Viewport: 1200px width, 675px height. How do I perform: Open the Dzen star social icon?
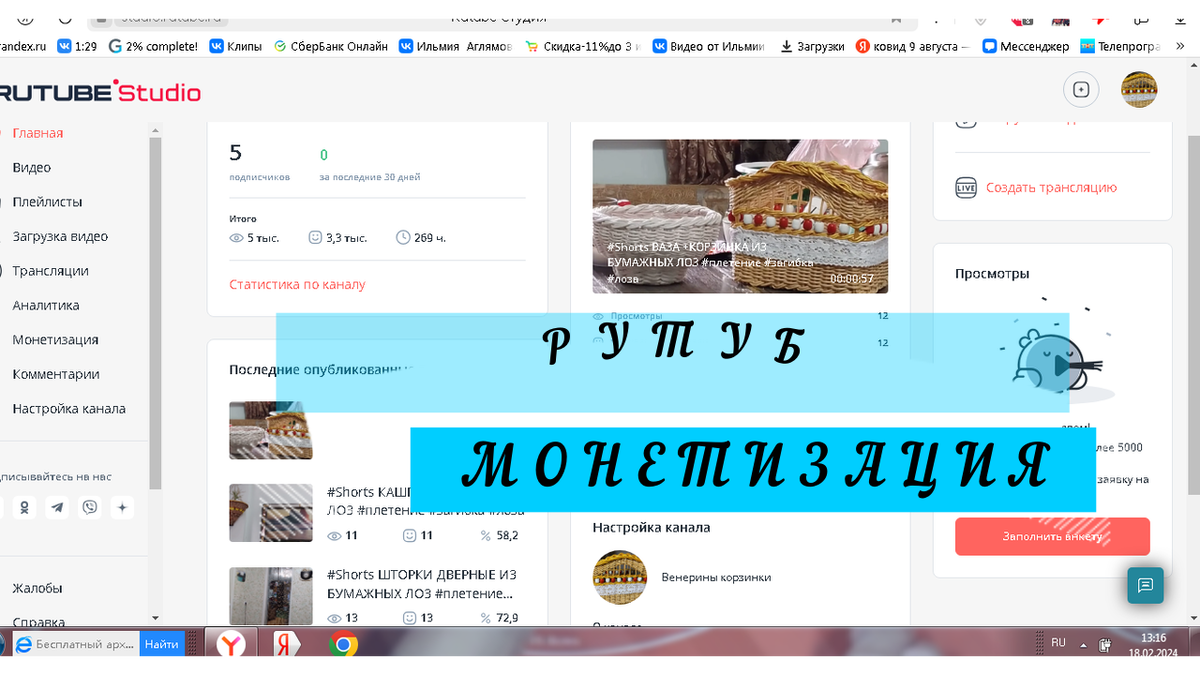point(122,507)
